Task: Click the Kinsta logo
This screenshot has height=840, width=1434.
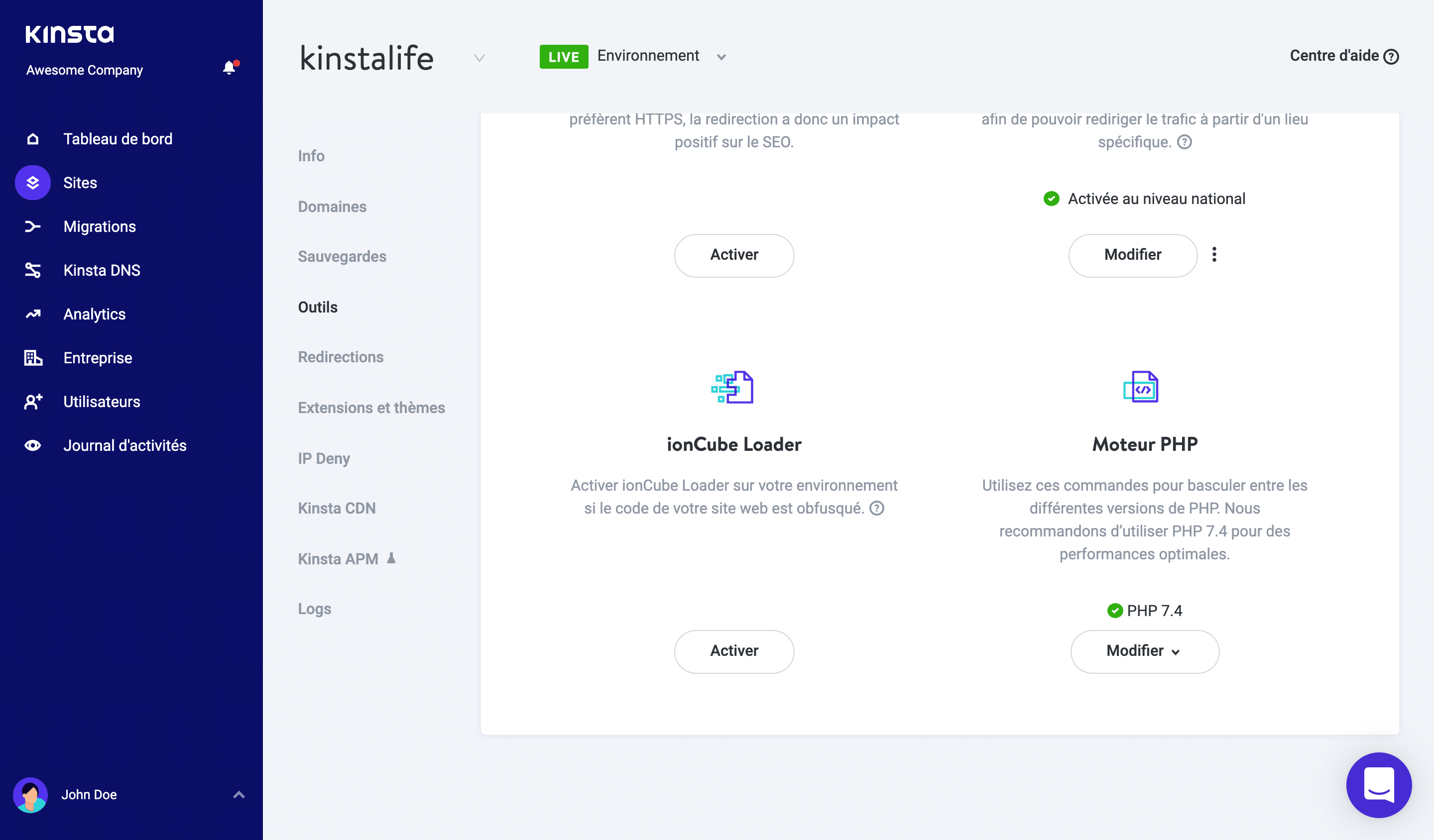Action: (69, 33)
